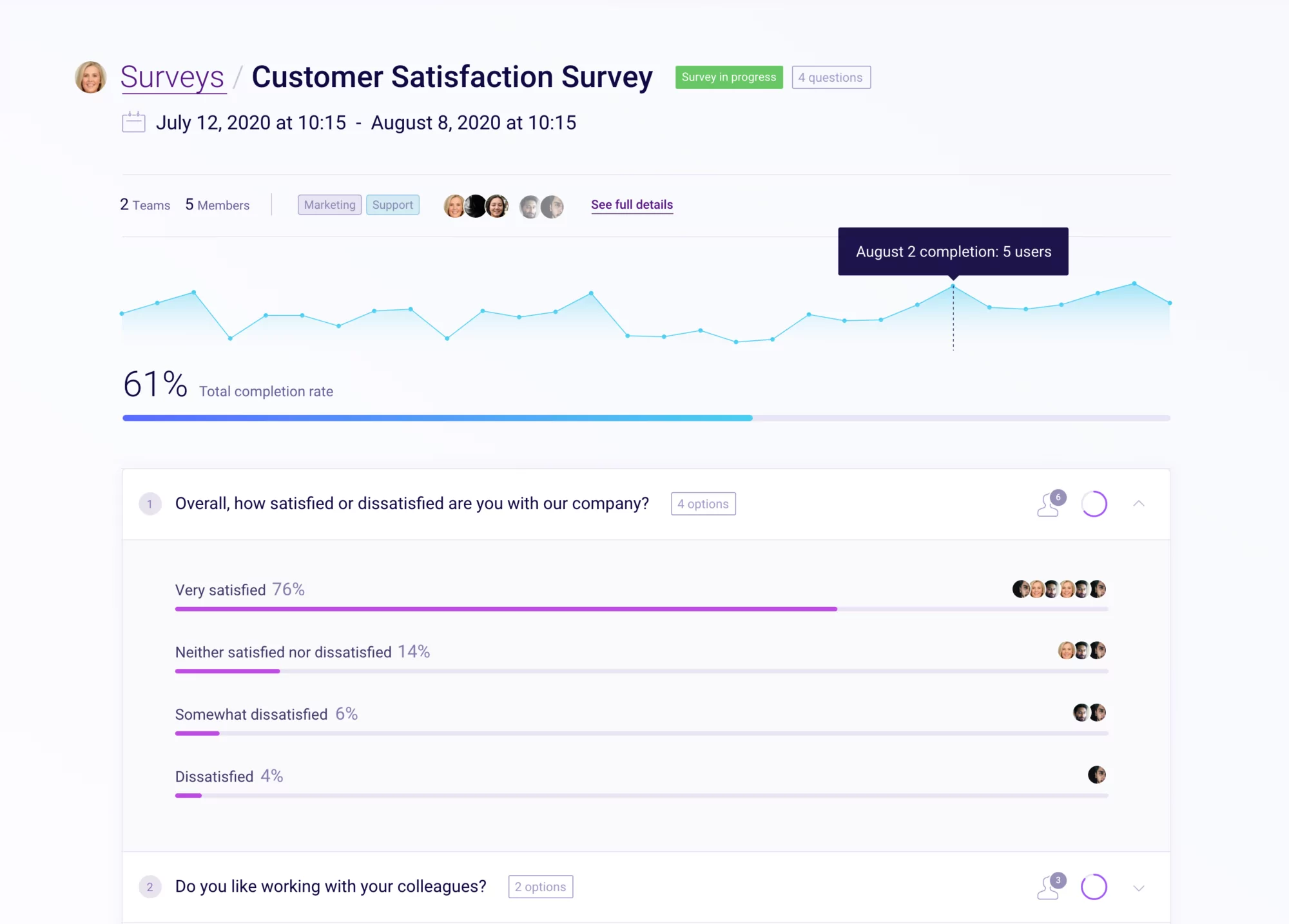Click the '4 questions' badge near the title
1289x924 pixels.
click(x=831, y=77)
